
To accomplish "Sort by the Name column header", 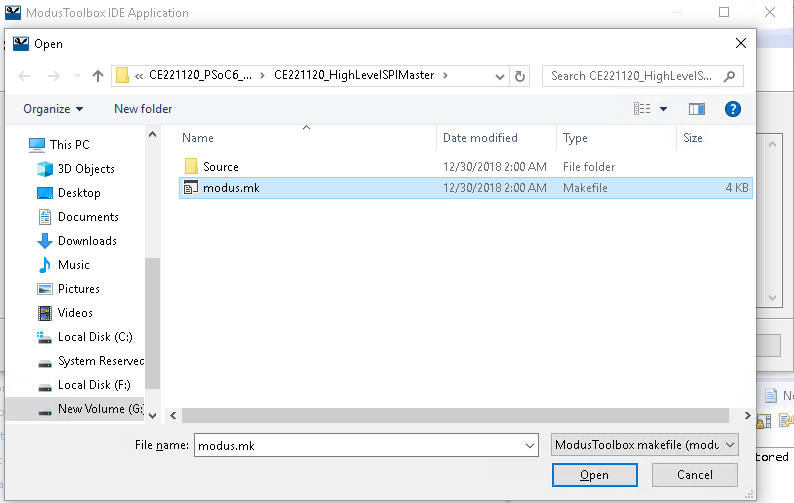I will (x=197, y=138).
